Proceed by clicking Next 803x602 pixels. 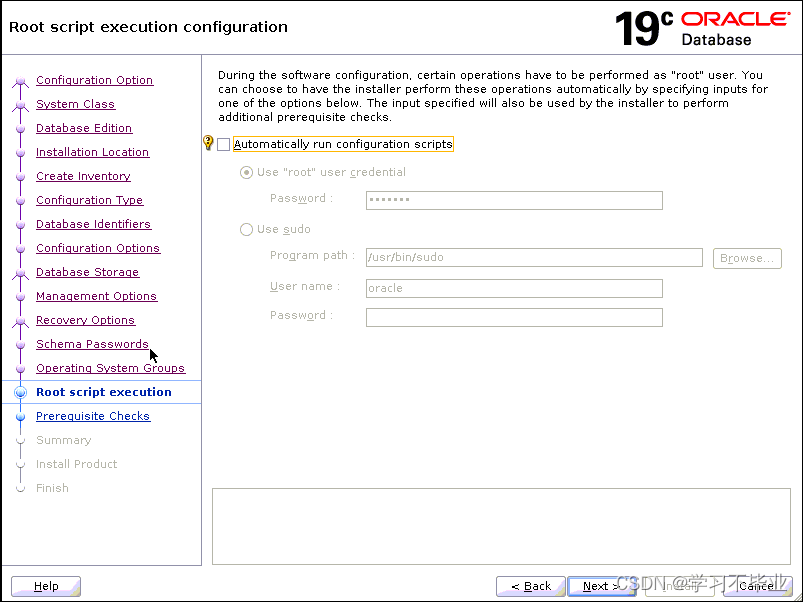pyautogui.click(x=602, y=586)
